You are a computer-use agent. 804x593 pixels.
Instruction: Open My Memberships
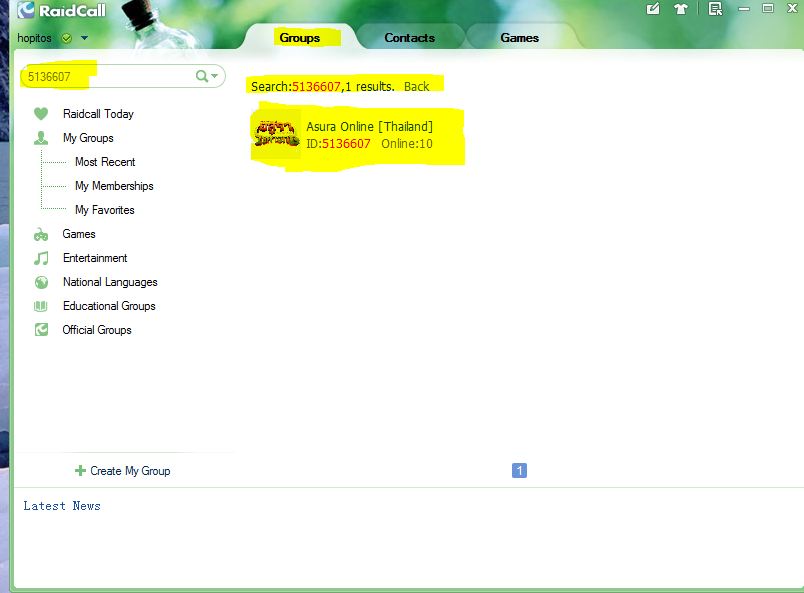114,186
